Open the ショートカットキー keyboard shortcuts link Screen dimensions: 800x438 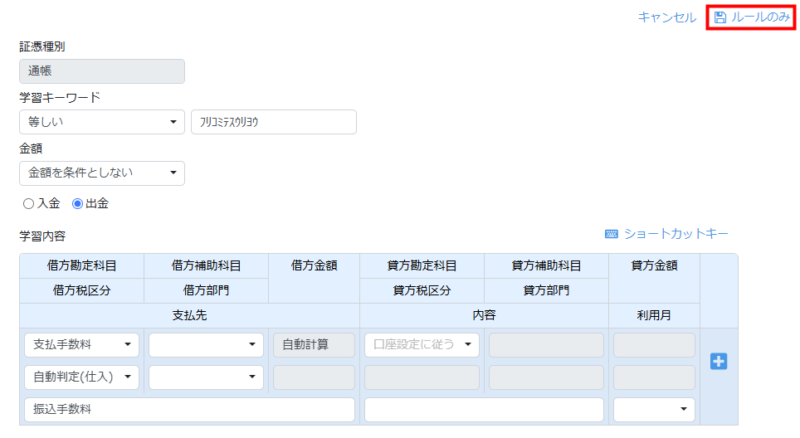(x=667, y=234)
